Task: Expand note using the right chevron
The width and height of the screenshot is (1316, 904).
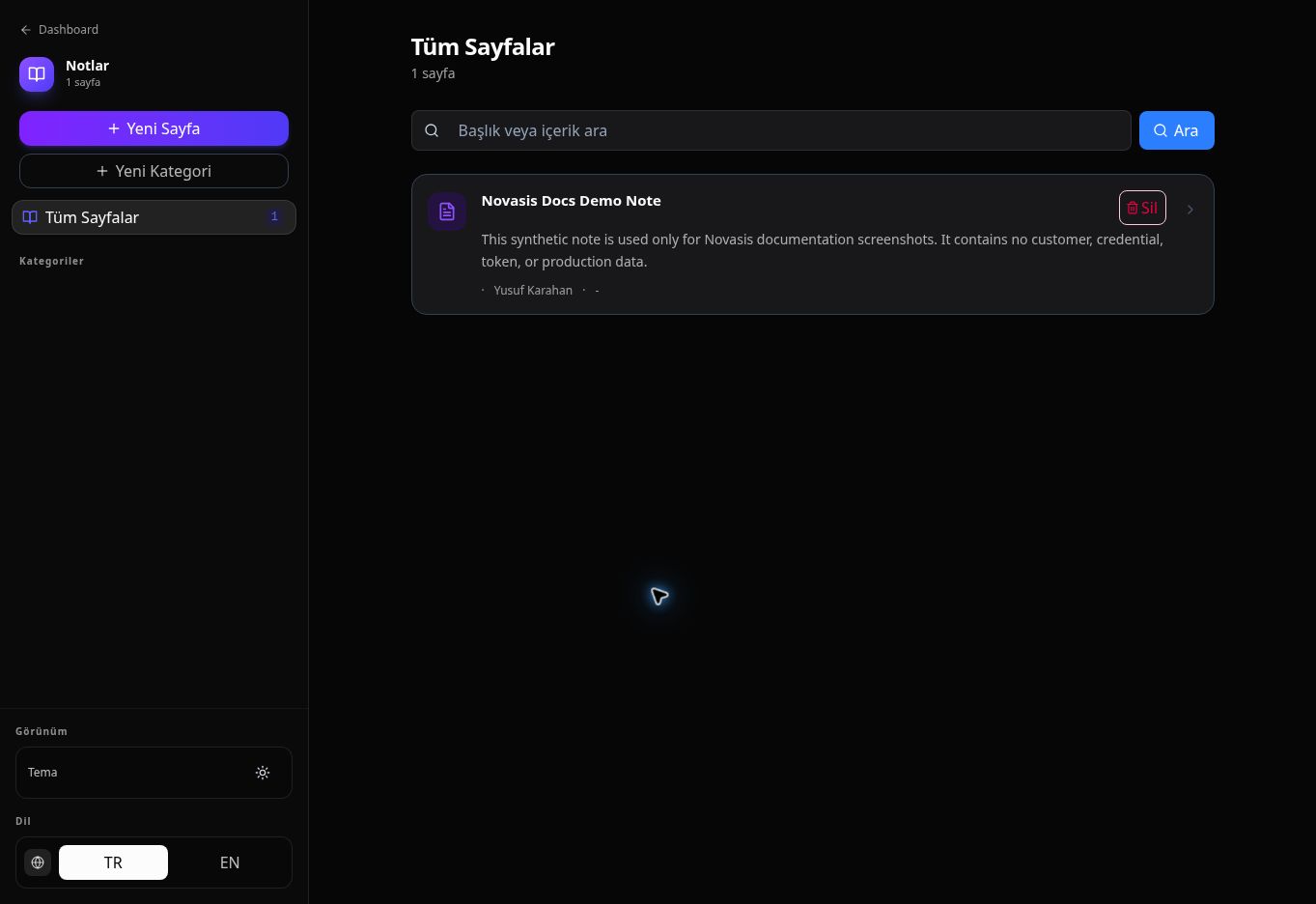Action: tap(1190, 210)
